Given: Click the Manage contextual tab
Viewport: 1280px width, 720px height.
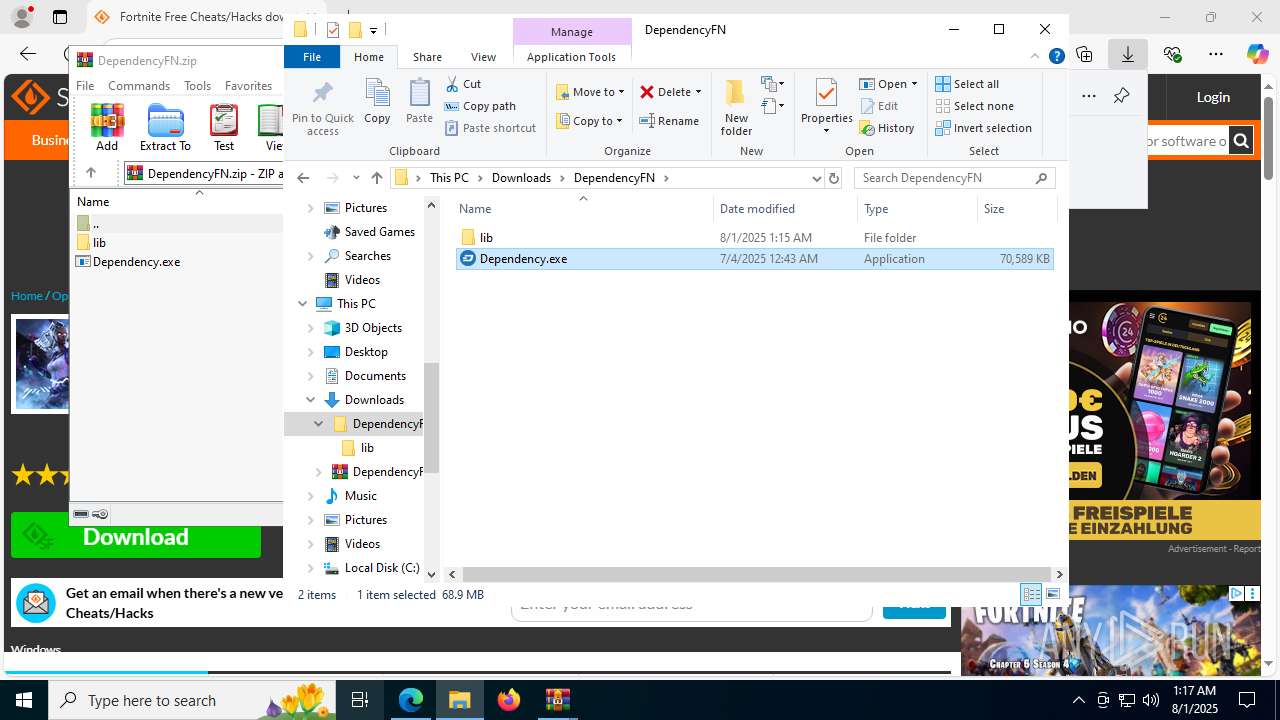Looking at the screenshot, I should 571,32.
